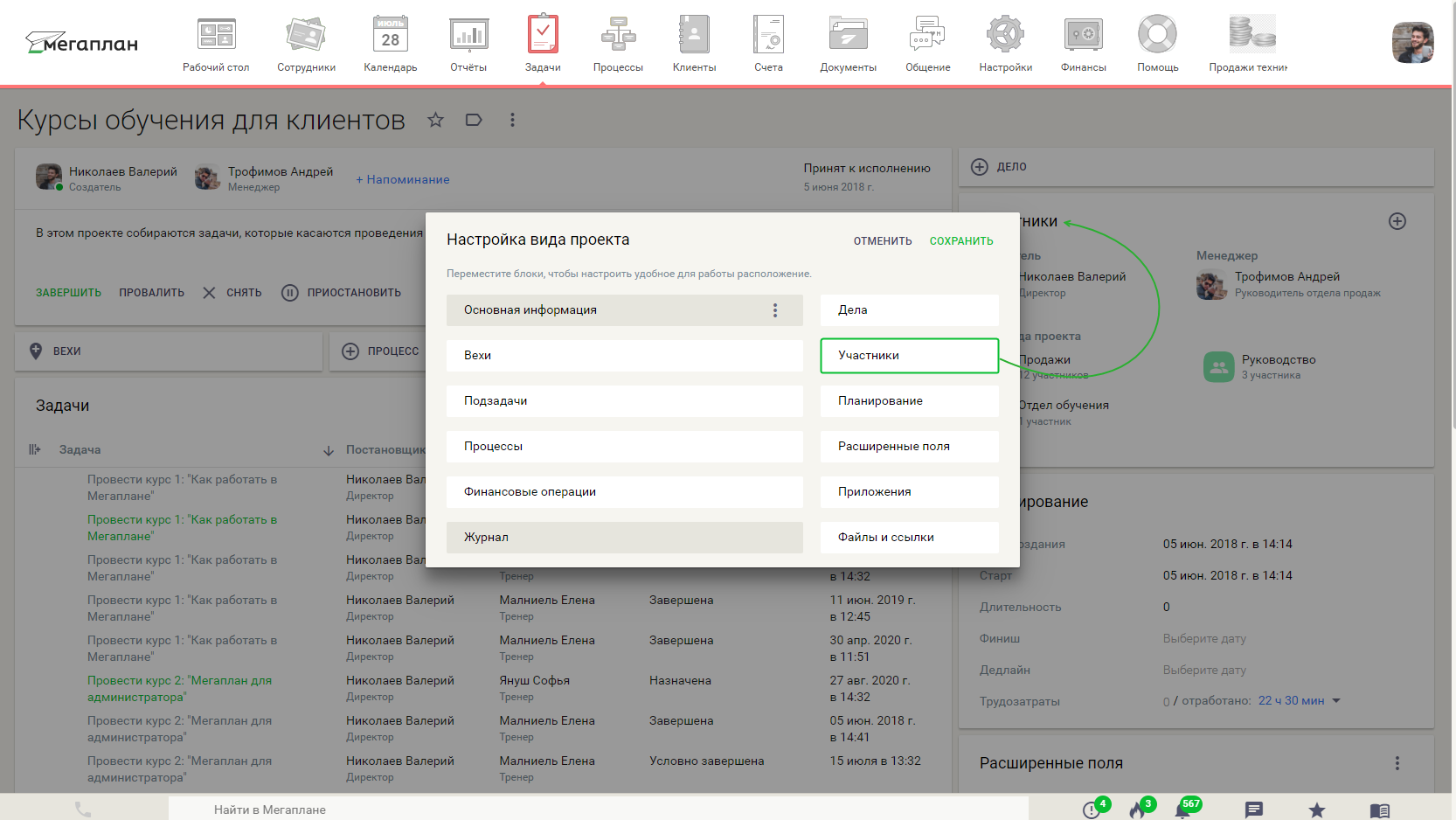Open Трудозатраты time dropdown arrow

[1336, 701]
